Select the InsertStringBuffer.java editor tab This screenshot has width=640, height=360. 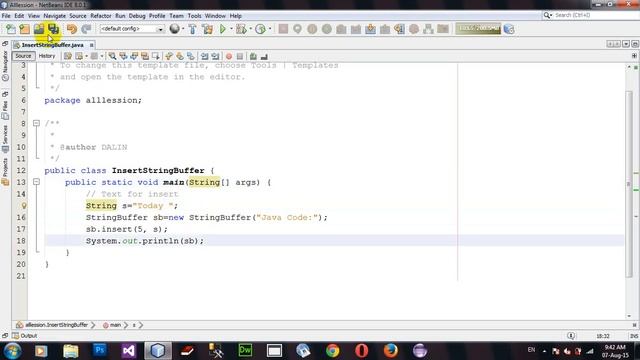click(x=52, y=45)
